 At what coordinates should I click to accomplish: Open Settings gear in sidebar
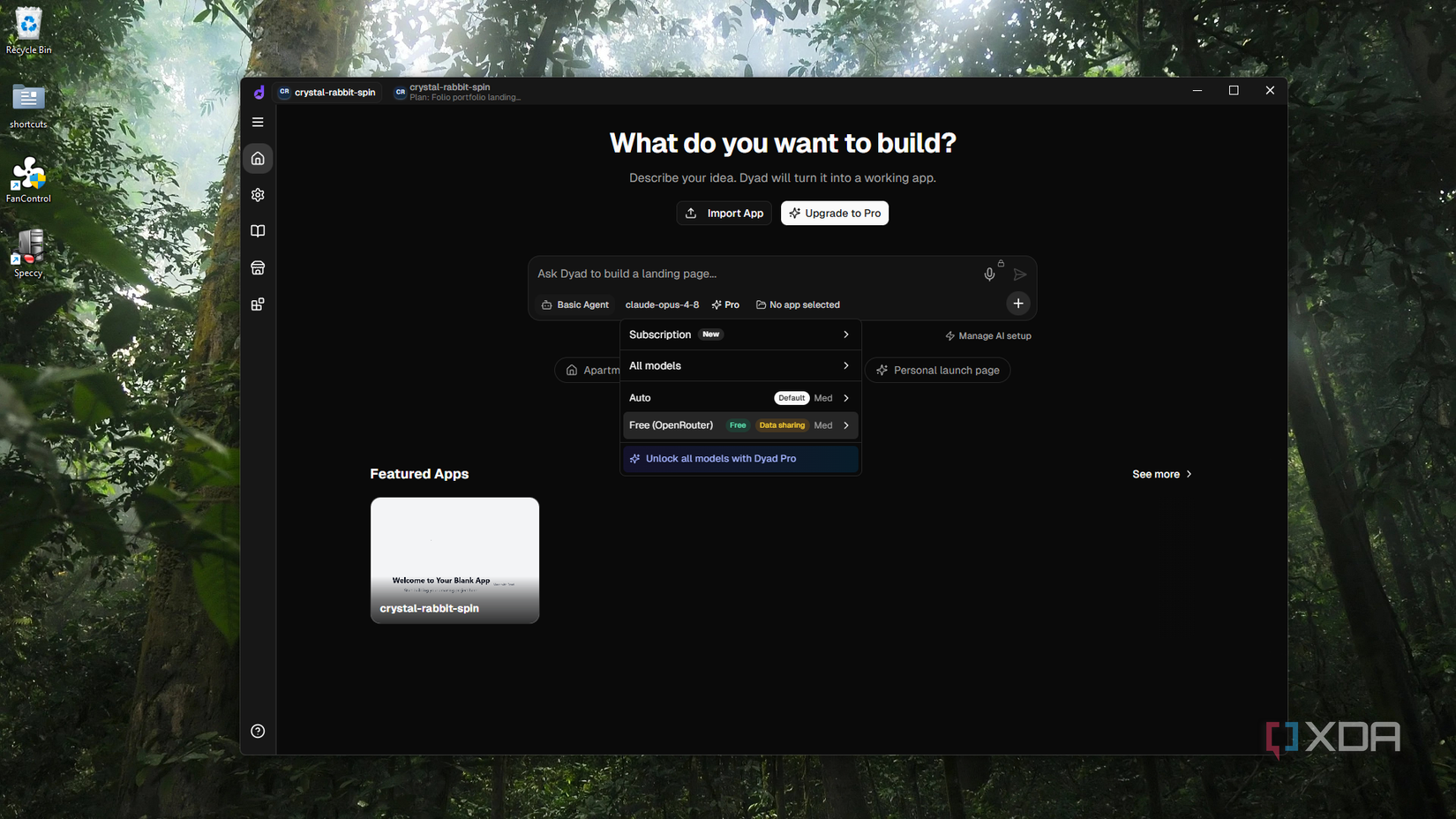258,195
